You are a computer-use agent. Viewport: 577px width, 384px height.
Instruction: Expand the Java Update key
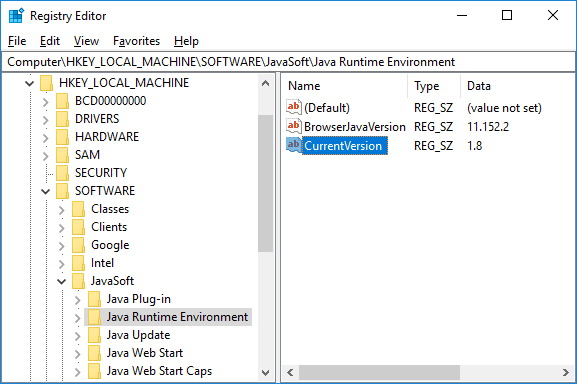77,336
